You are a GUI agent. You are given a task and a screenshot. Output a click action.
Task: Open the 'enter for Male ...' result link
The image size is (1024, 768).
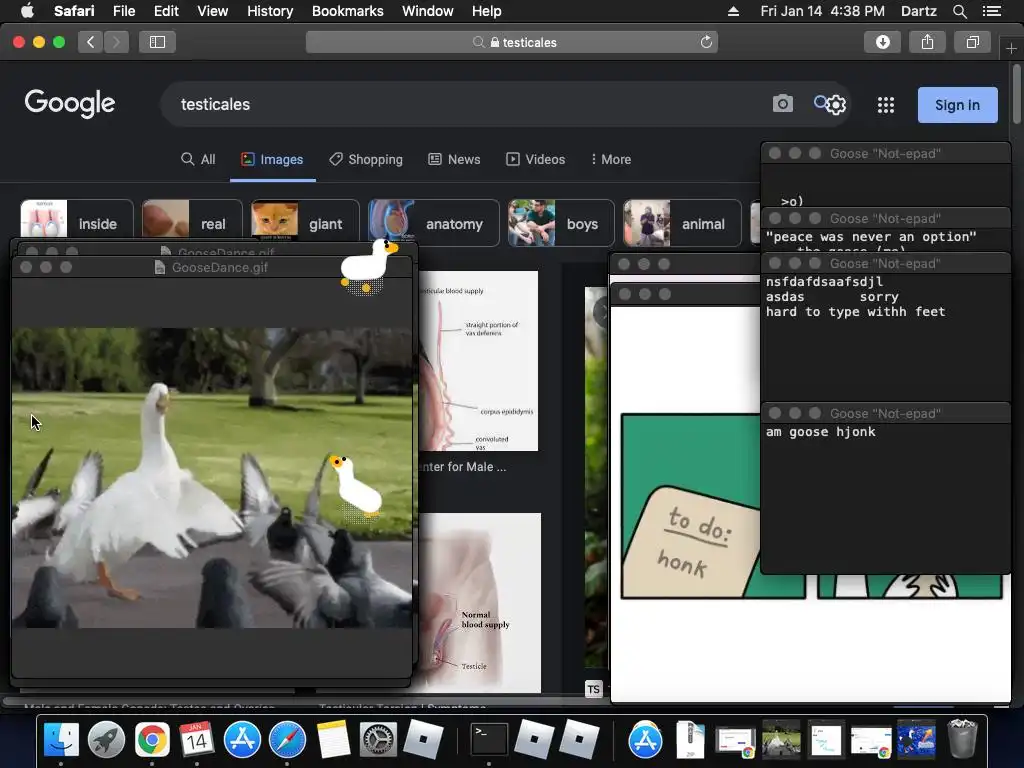click(462, 467)
